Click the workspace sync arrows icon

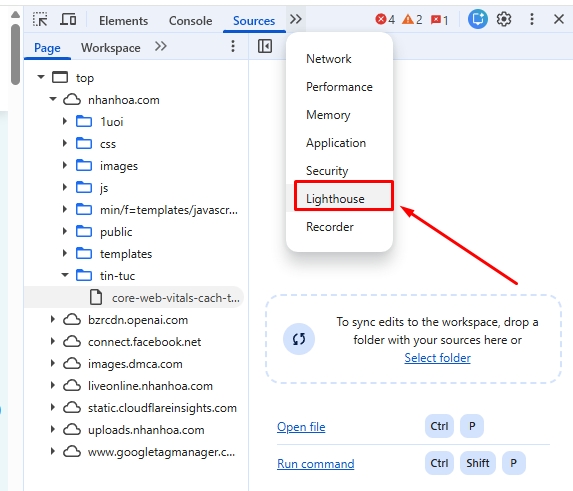(x=299, y=339)
